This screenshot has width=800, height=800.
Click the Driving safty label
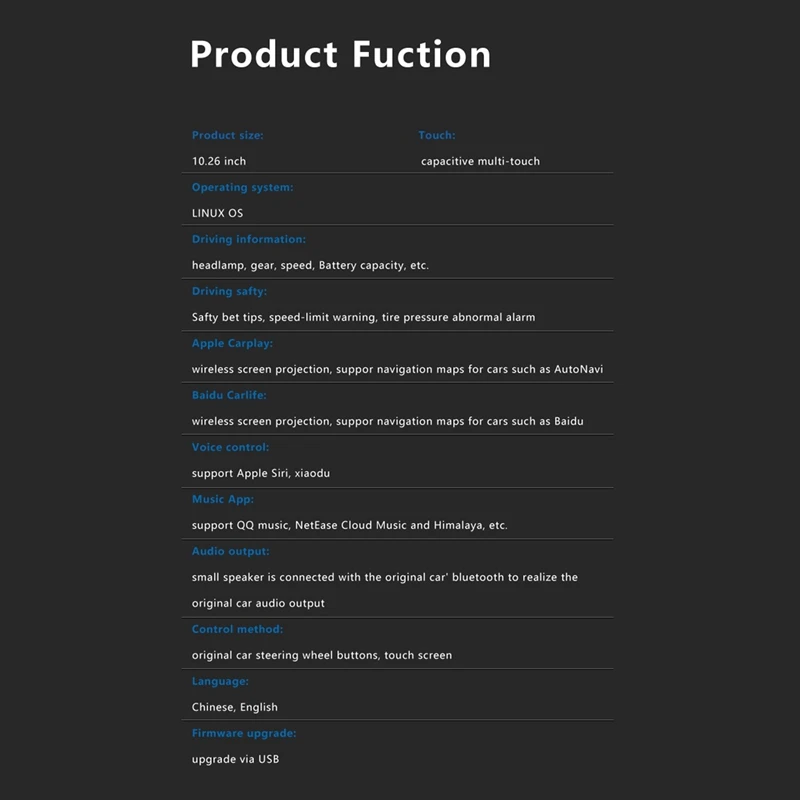(229, 291)
